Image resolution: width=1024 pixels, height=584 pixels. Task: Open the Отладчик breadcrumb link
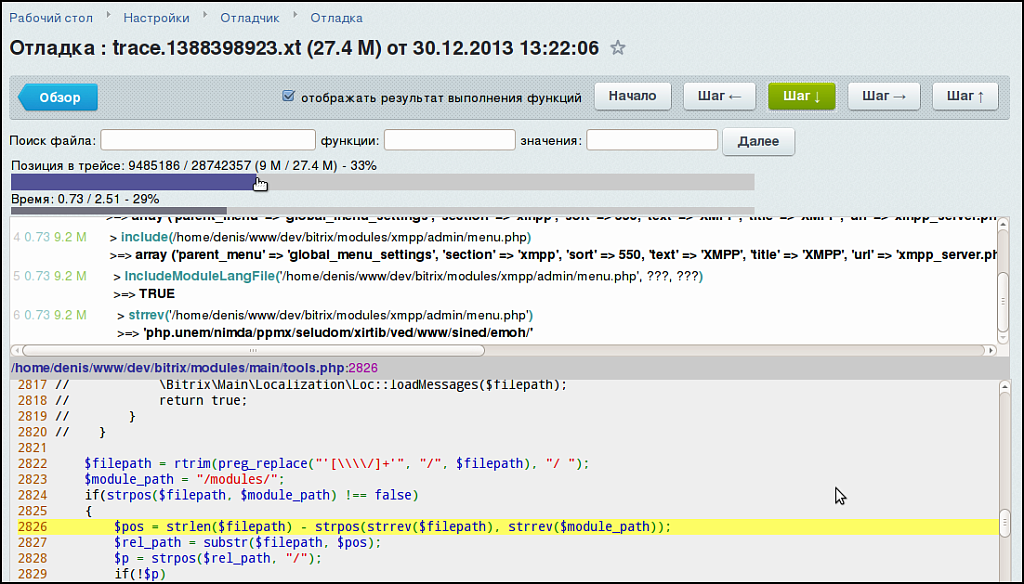pos(250,18)
